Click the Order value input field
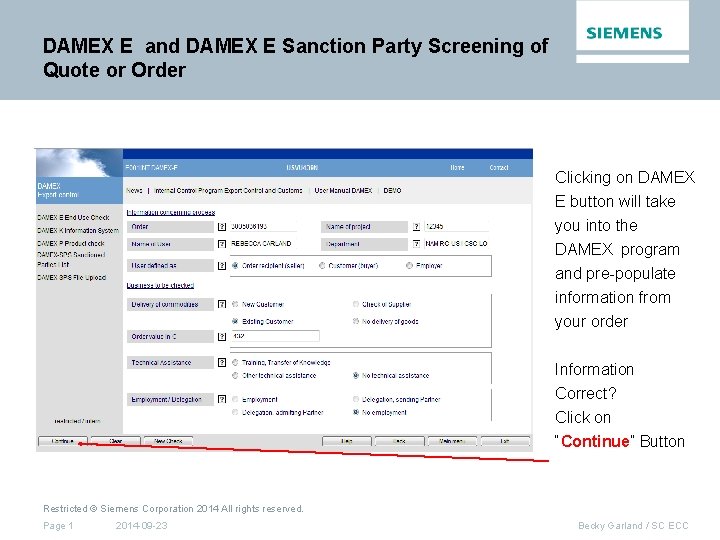720x540 pixels. tap(275, 336)
